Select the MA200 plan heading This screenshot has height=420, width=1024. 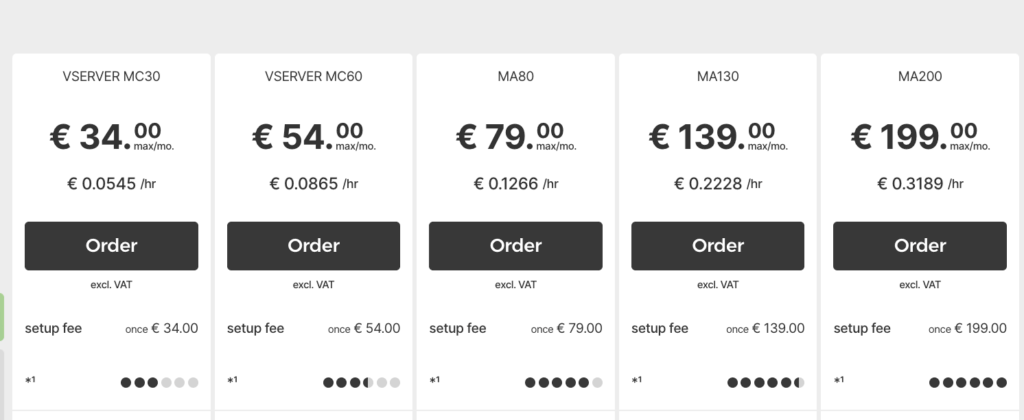point(920,76)
